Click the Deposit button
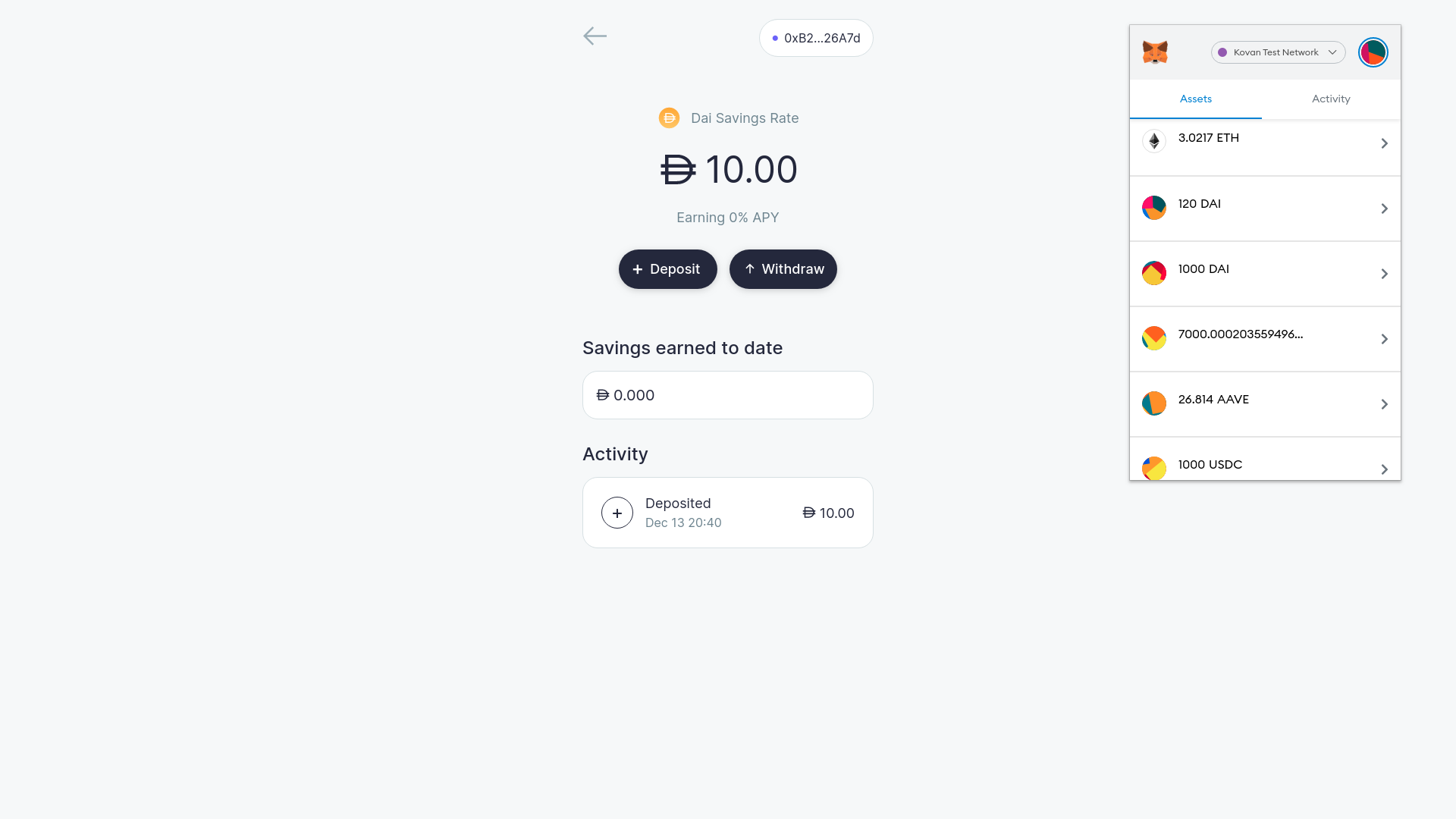Screen dimensions: 1456x819 [667, 269]
